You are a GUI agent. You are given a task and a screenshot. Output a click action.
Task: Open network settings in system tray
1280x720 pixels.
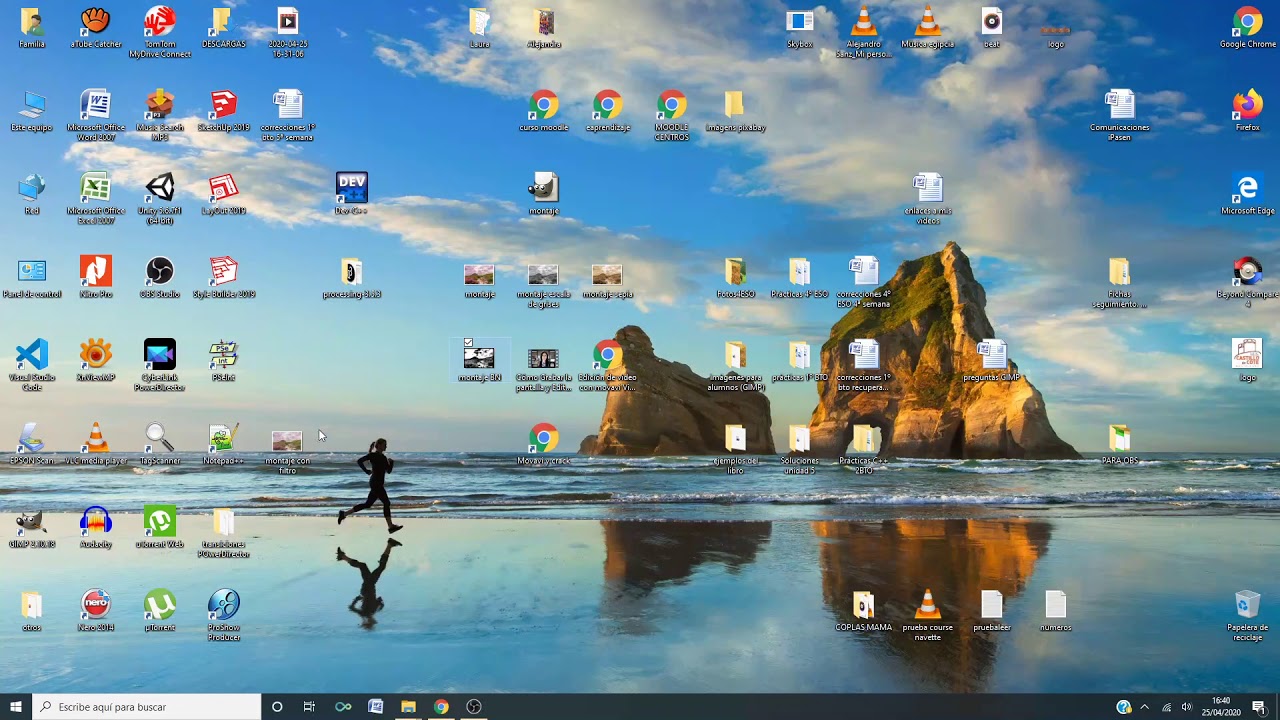point(1166,707)
